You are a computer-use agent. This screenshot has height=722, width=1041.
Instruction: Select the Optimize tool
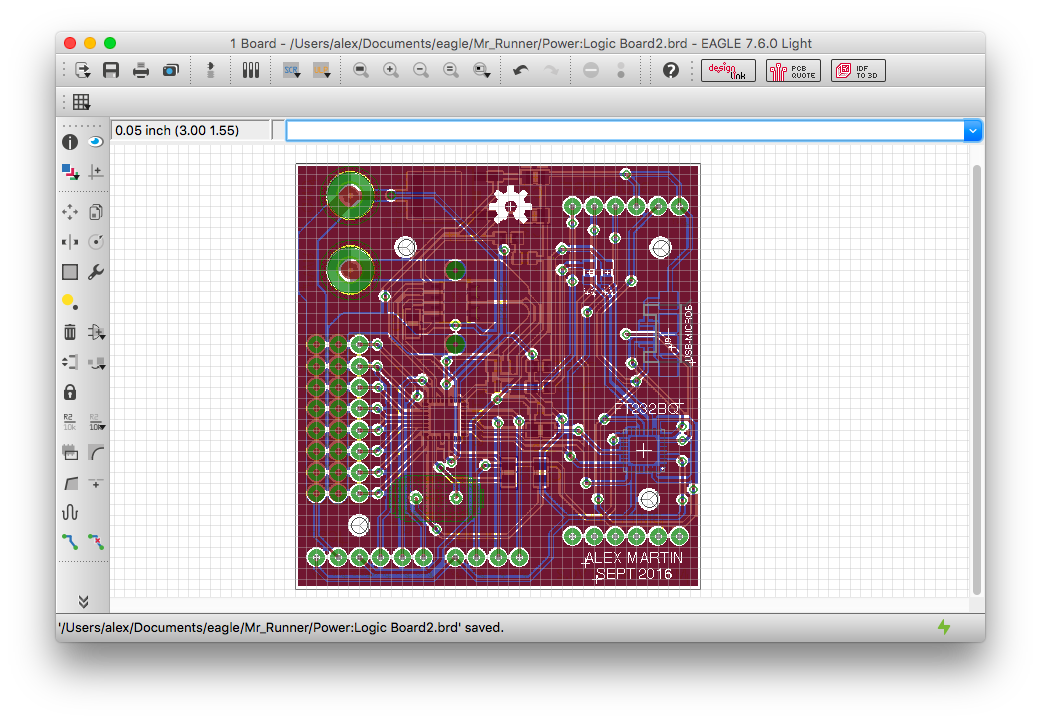click(x=96, y=484)
